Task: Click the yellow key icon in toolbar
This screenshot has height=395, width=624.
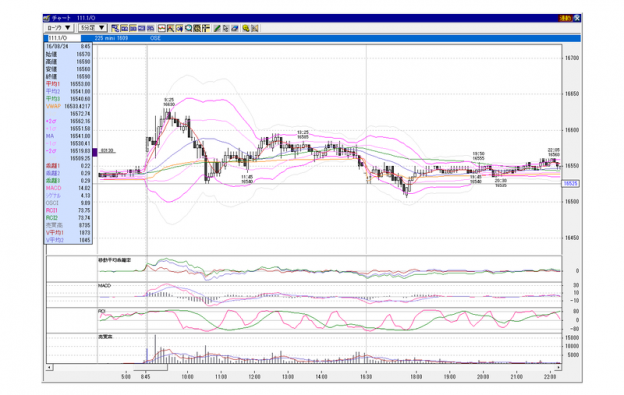Action: coord(246,28)
